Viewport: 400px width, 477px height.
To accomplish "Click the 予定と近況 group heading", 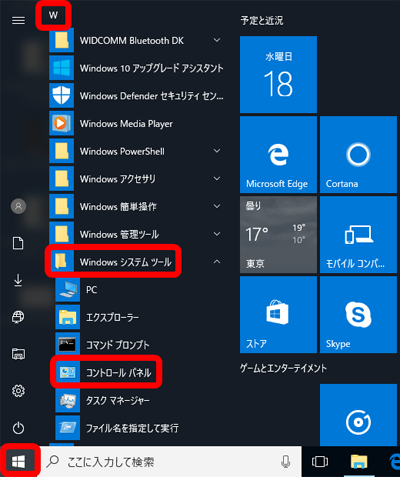I will click(262, 21).
